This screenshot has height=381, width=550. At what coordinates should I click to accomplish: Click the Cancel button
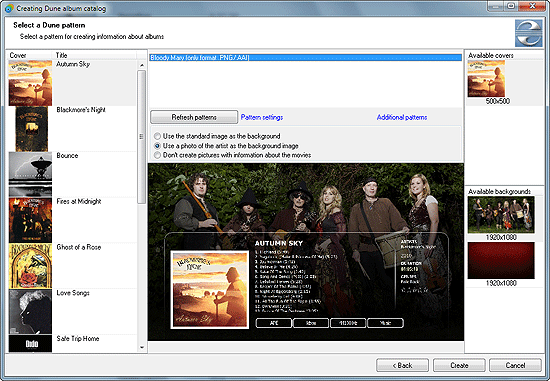(515, 365)
